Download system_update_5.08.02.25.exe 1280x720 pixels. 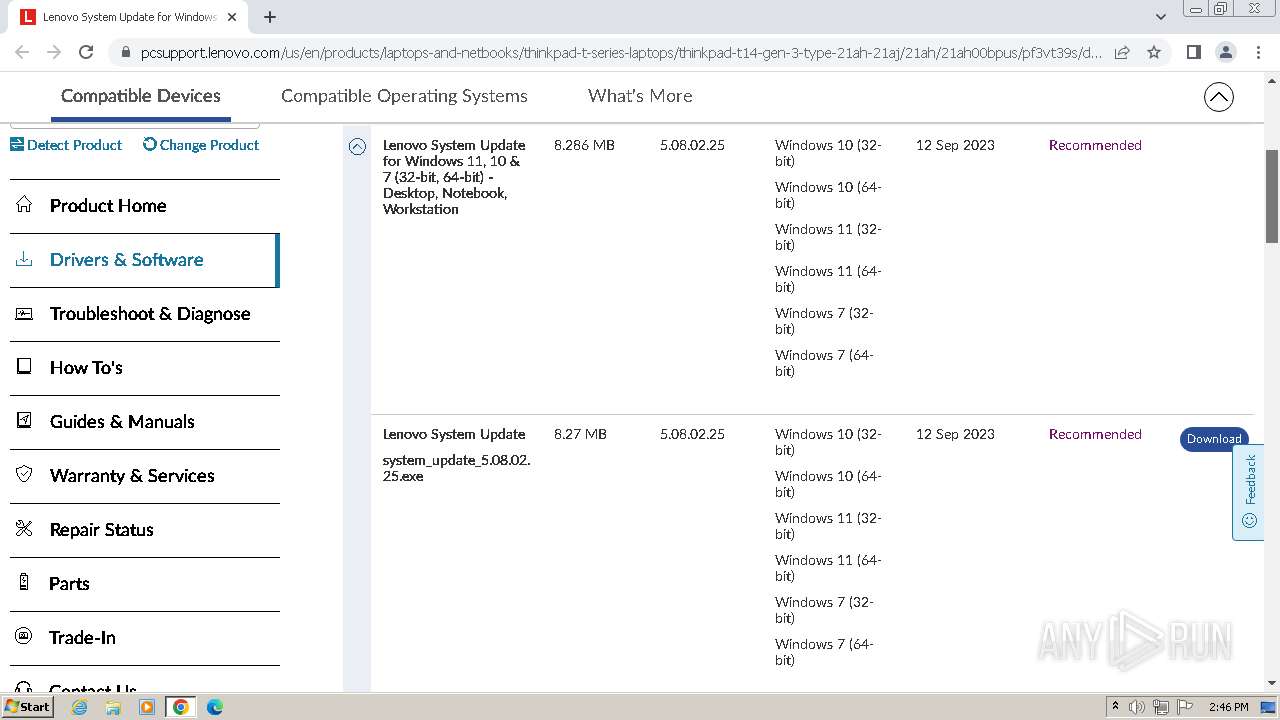(x=1214, y=439)
